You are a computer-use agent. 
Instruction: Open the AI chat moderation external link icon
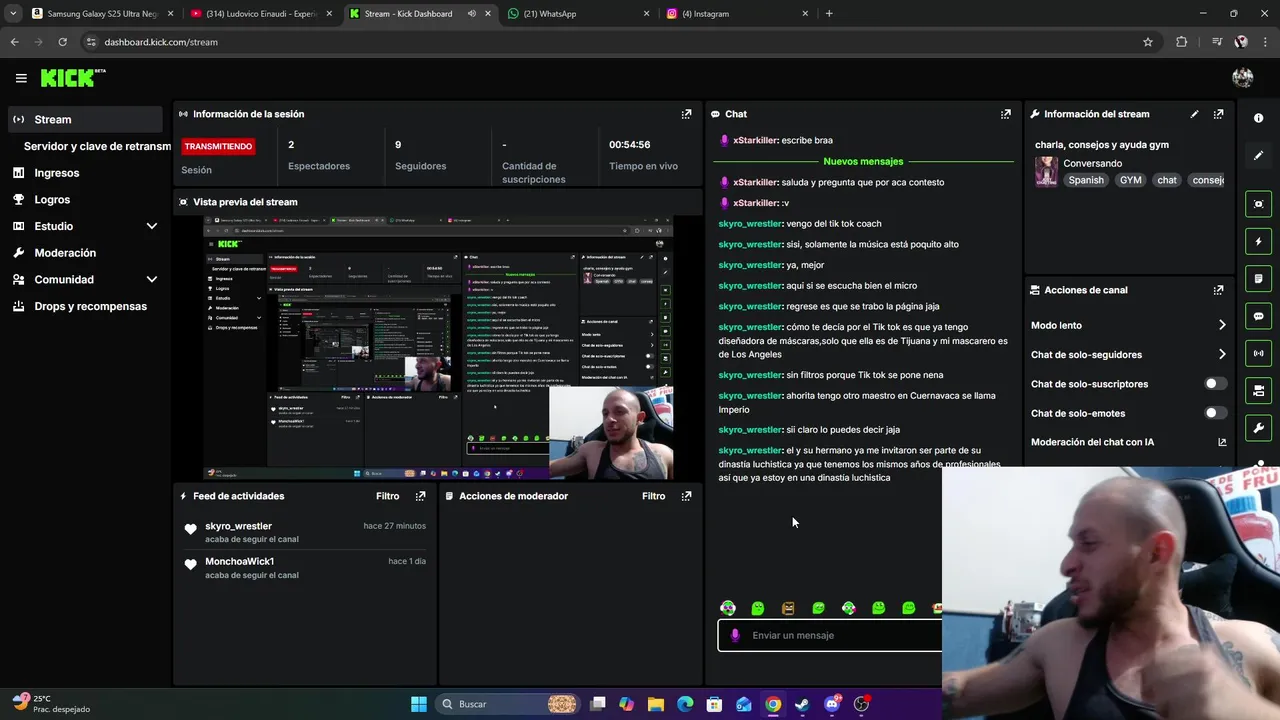click(x=1222, y=442)
